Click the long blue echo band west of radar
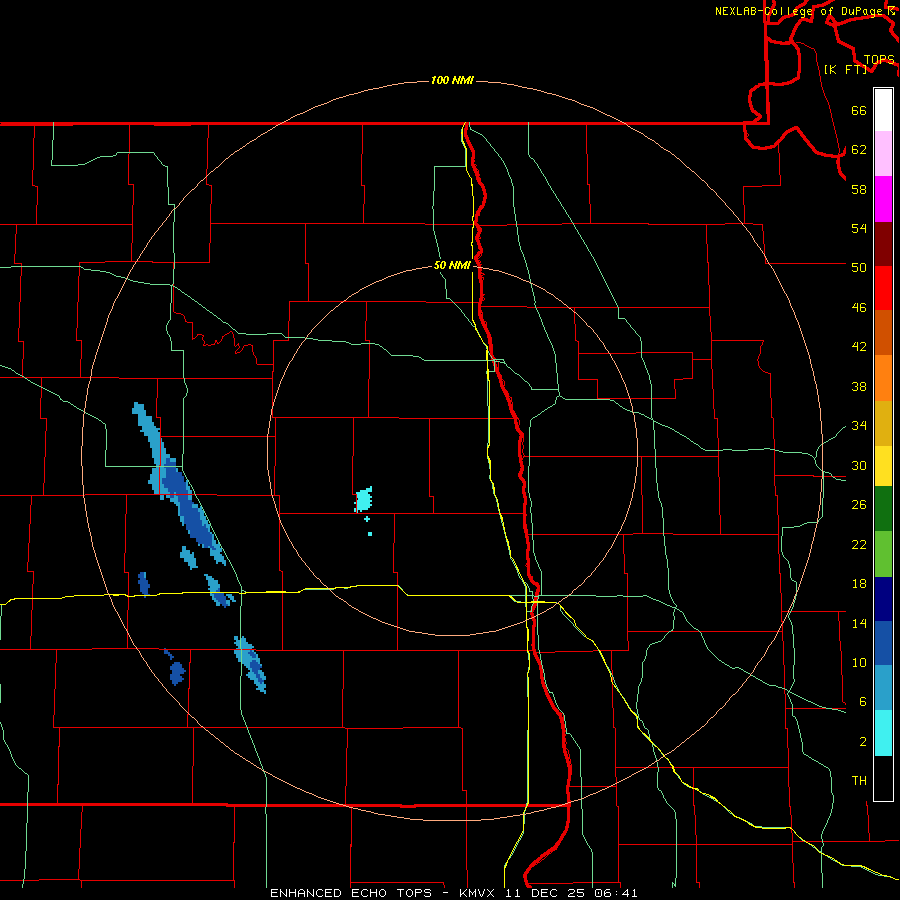The image size is (900, 900). (179, 486)
